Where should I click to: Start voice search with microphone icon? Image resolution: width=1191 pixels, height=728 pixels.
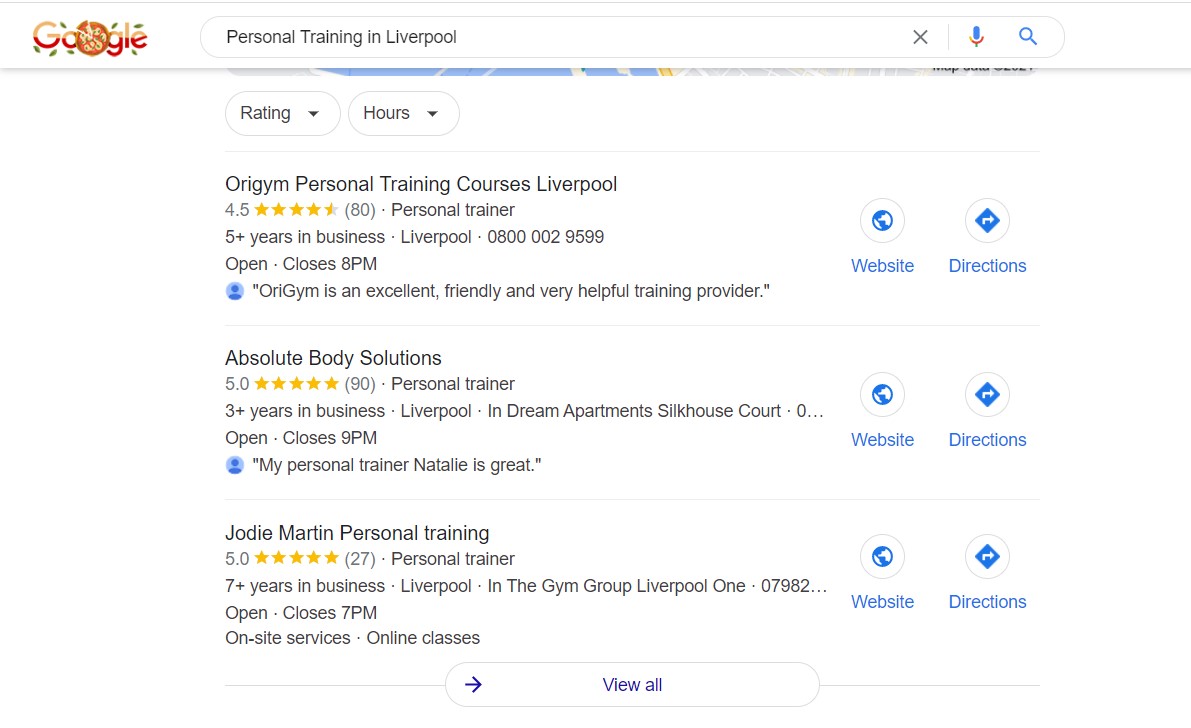[976, 37]
